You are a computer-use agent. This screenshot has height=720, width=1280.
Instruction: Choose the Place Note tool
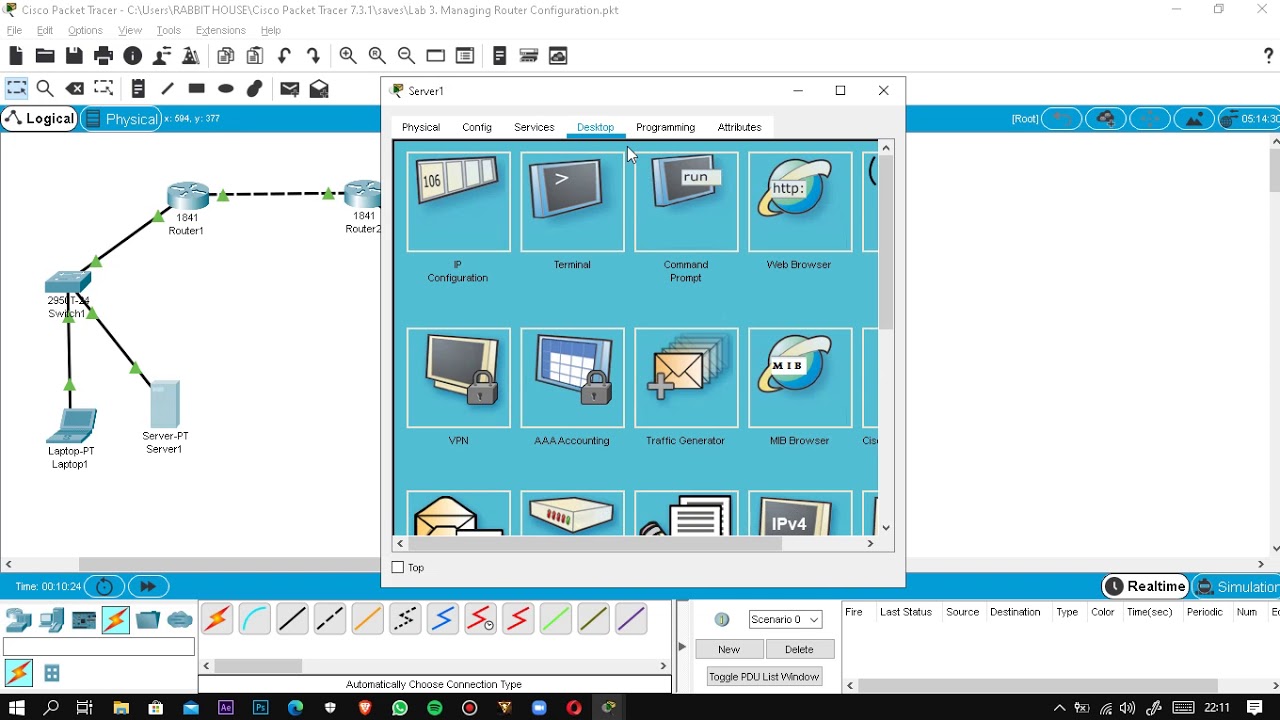(x=138, y=89)
